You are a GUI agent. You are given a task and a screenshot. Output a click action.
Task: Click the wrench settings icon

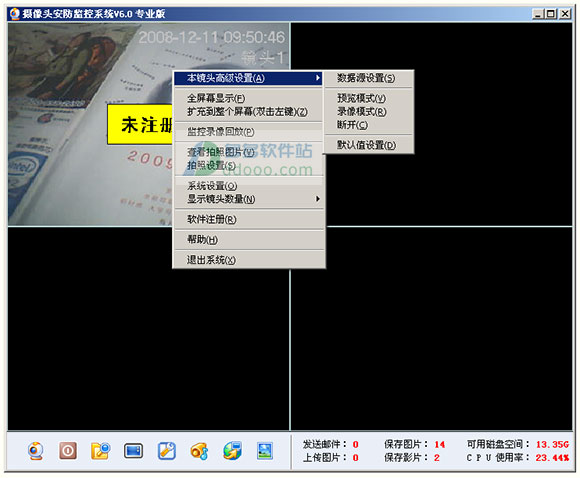click(166, 451)
